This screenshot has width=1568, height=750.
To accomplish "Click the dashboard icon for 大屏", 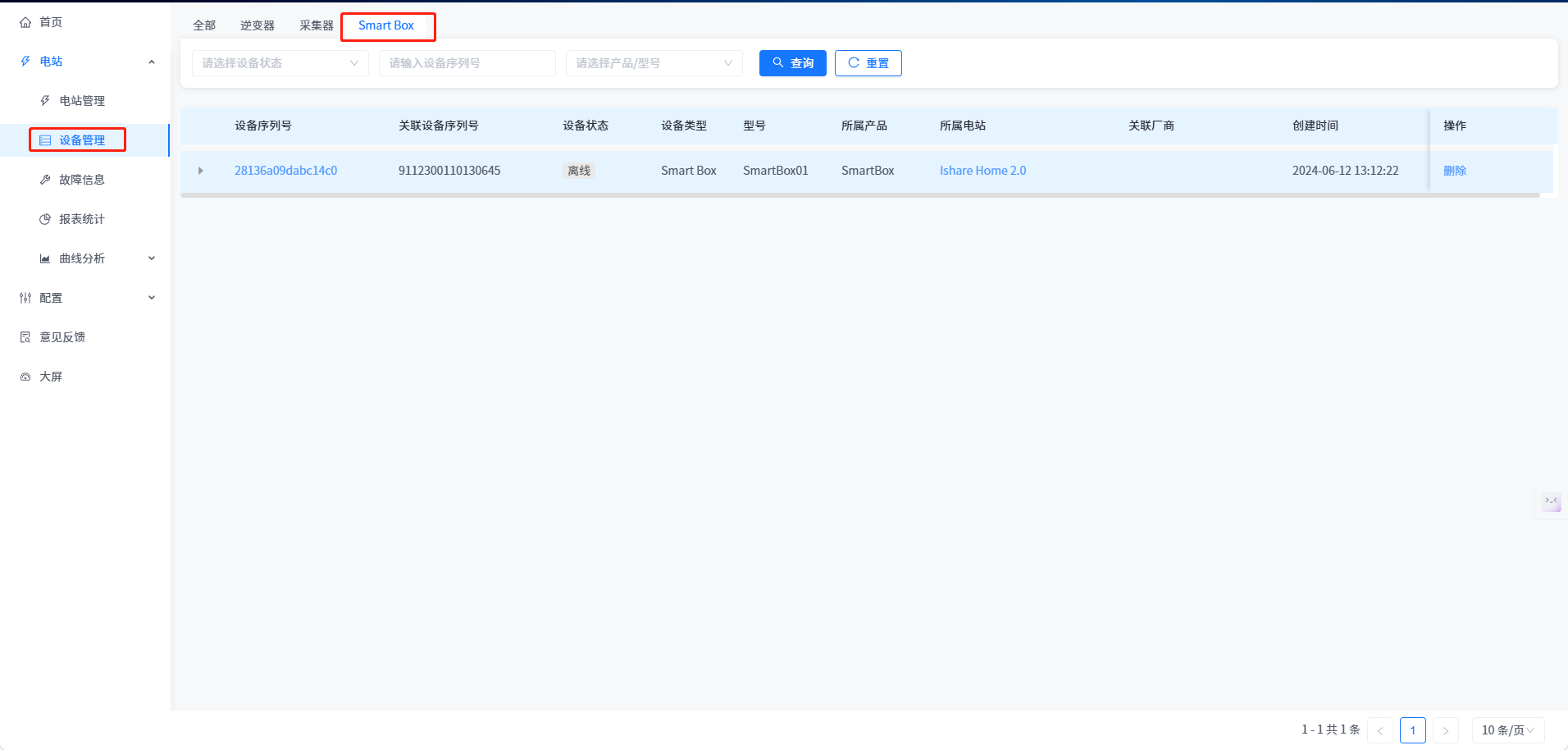I will point(25,377).
